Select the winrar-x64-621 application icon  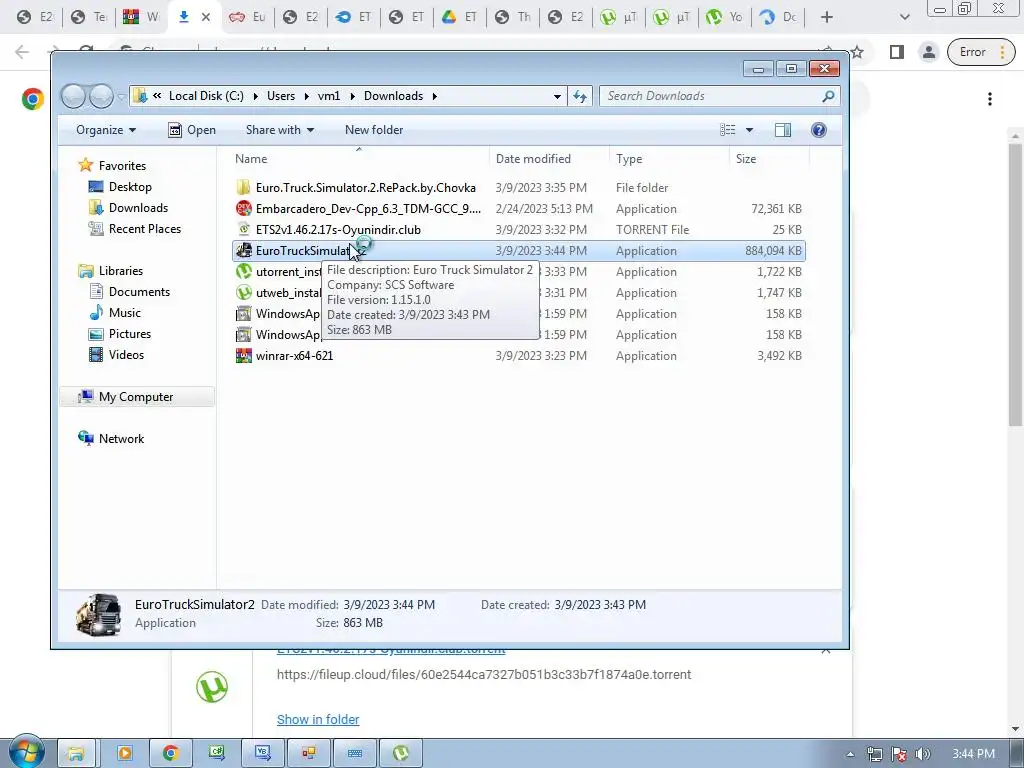[x=244, y=356]
